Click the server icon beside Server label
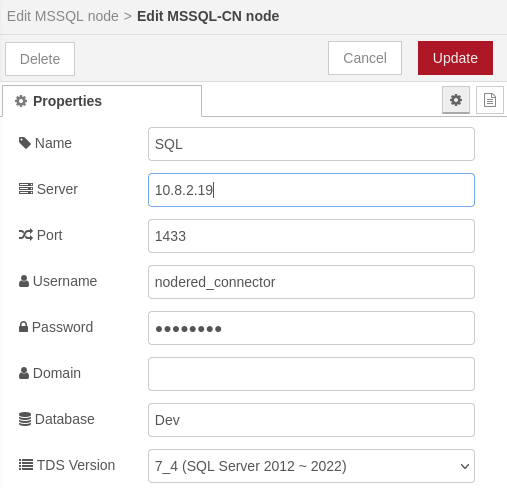The height and width of the screenshot is (488, 507). pos(26,189)
